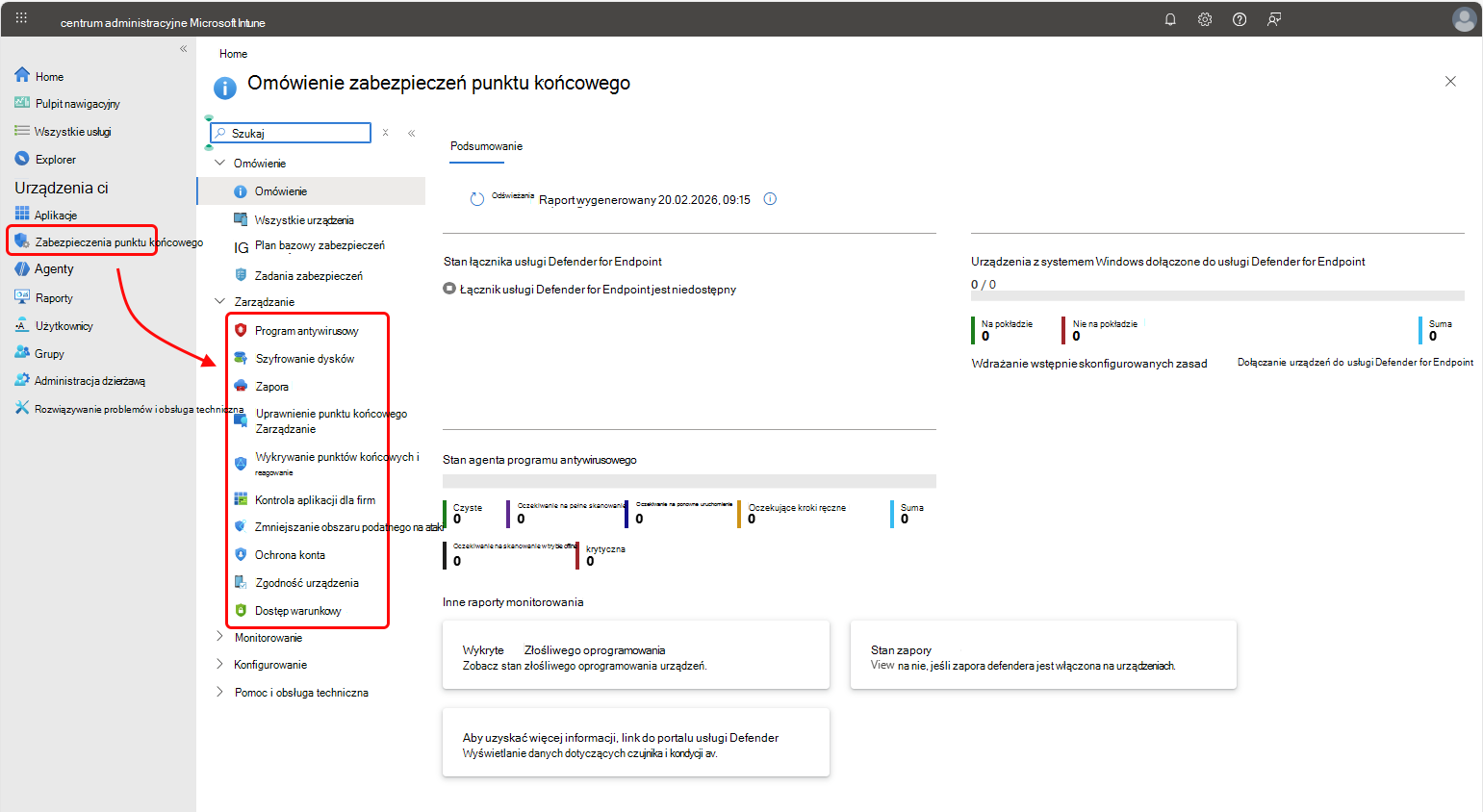Click the Pulpit nawigacyjny dashboard icon
The width and height of the screenshot is (1483, 812).
[22, 103]
